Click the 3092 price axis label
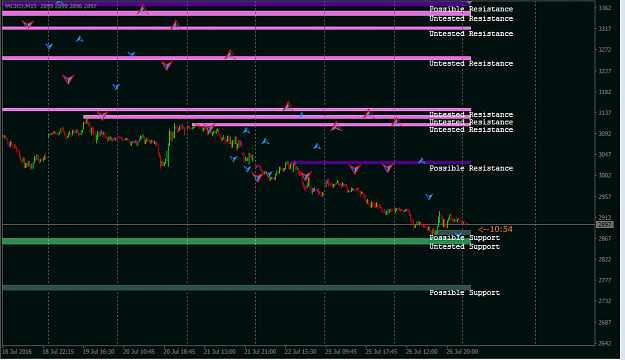This screenshot has height=360, width=625. tap(605, 134)
